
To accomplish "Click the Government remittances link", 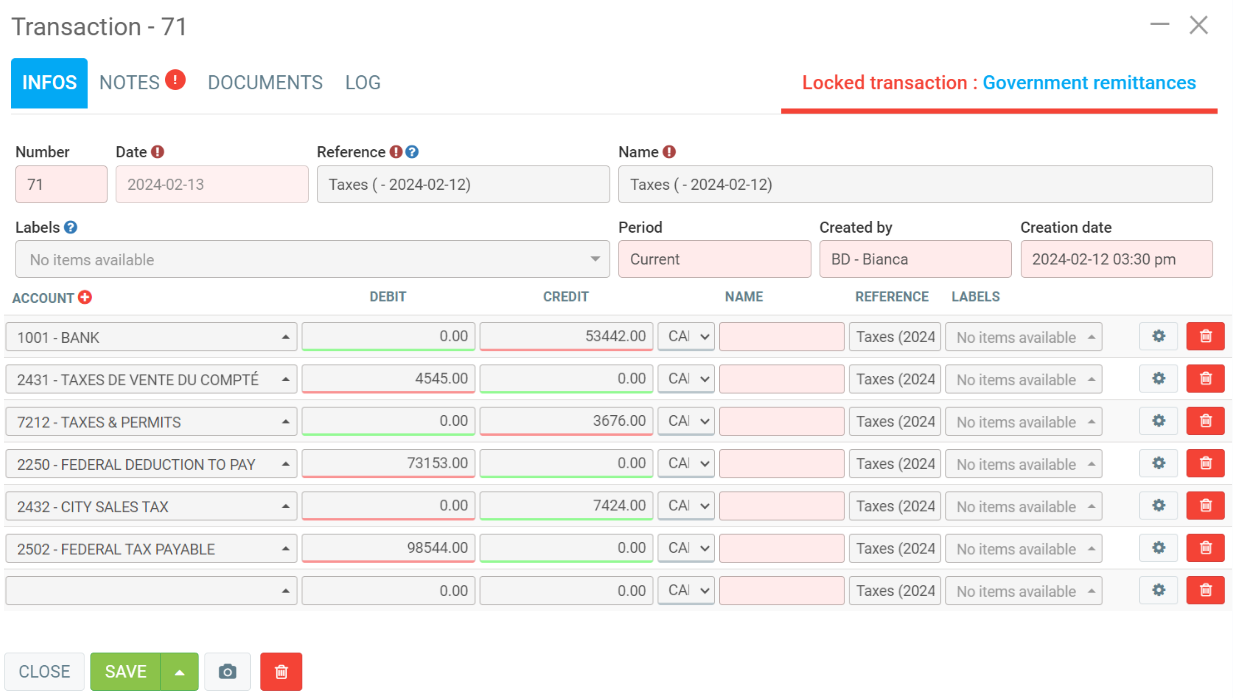I will point(1089,83).
